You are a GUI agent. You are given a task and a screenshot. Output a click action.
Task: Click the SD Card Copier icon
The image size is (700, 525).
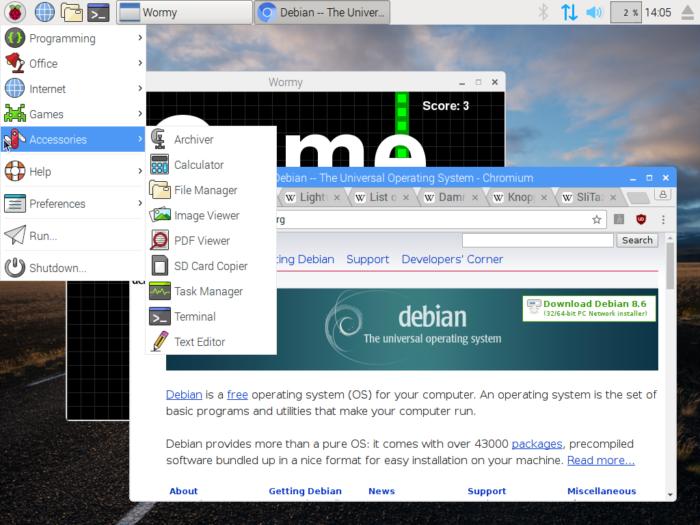(159, 266)
